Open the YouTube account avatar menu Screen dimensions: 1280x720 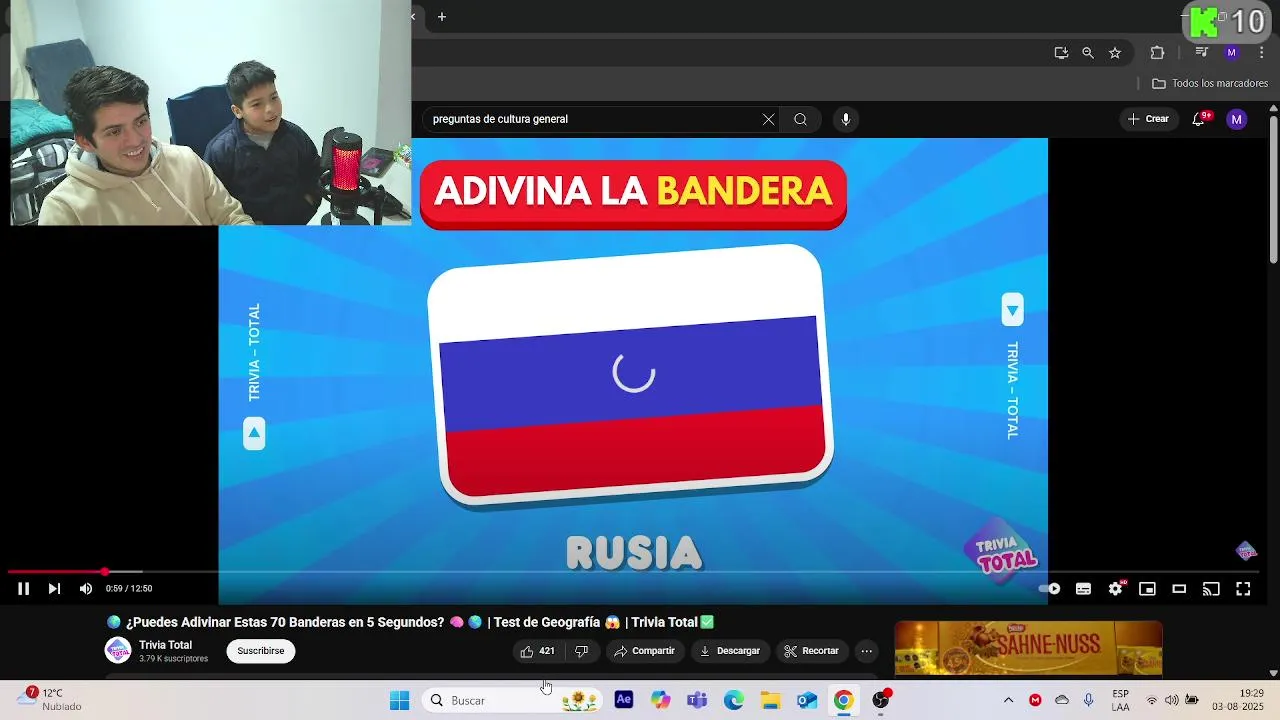(1237, 119)
